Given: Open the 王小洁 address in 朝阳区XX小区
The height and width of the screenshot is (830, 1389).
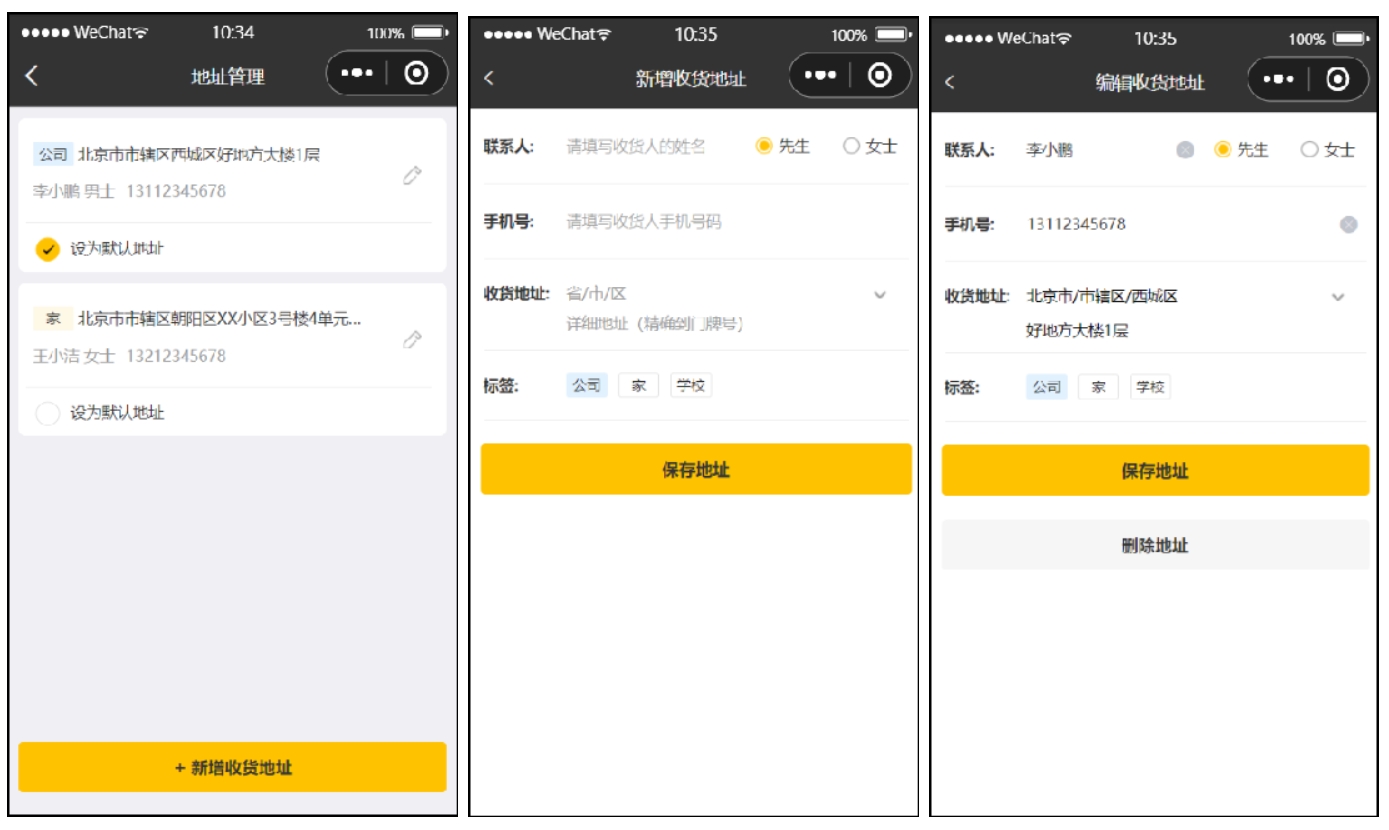Looking at the screenshot, I should [220, 319].
